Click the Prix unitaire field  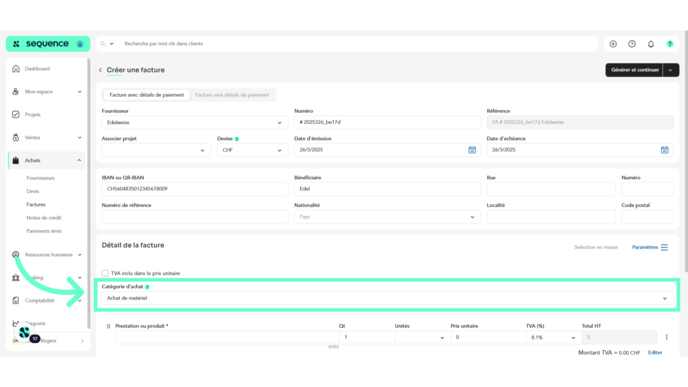point(488,337)
